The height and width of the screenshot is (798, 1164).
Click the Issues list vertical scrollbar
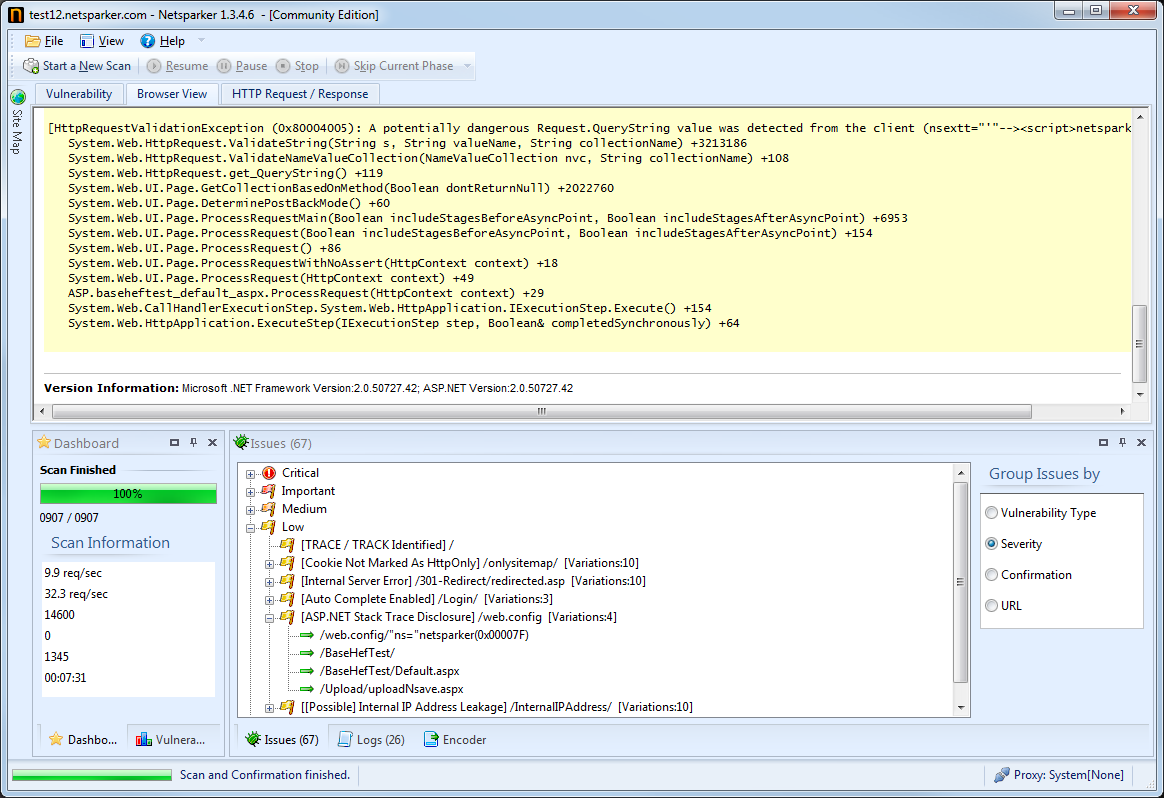pyautogui.click(x=961, y=581)
